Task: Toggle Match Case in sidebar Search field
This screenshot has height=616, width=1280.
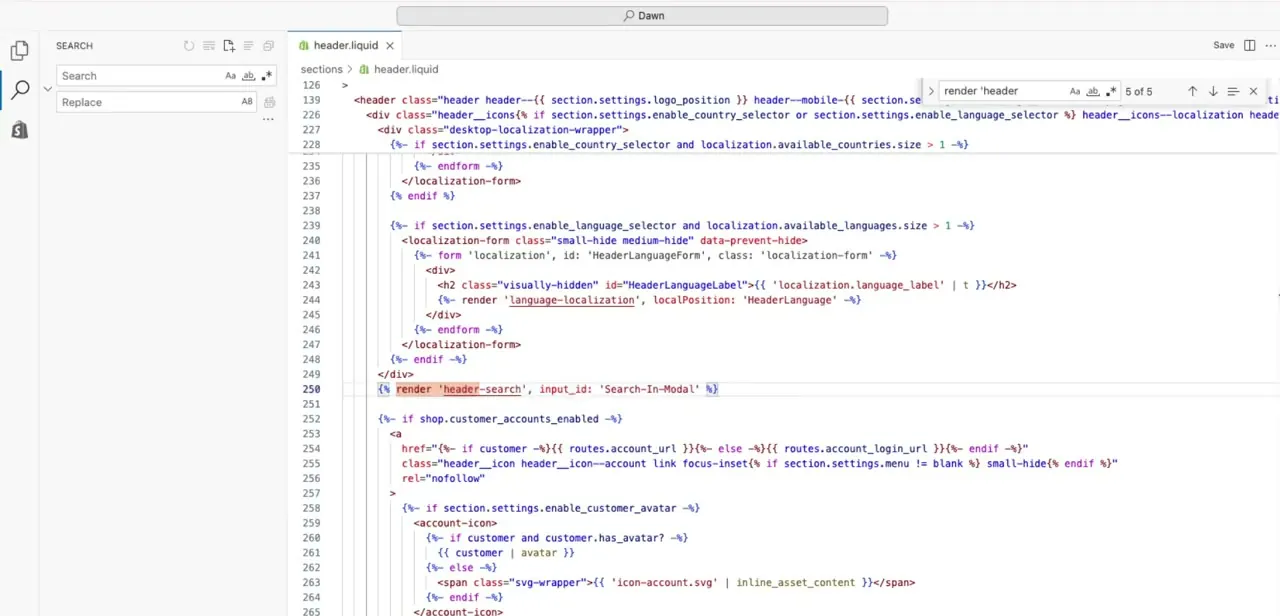Action: click(231, 76)
